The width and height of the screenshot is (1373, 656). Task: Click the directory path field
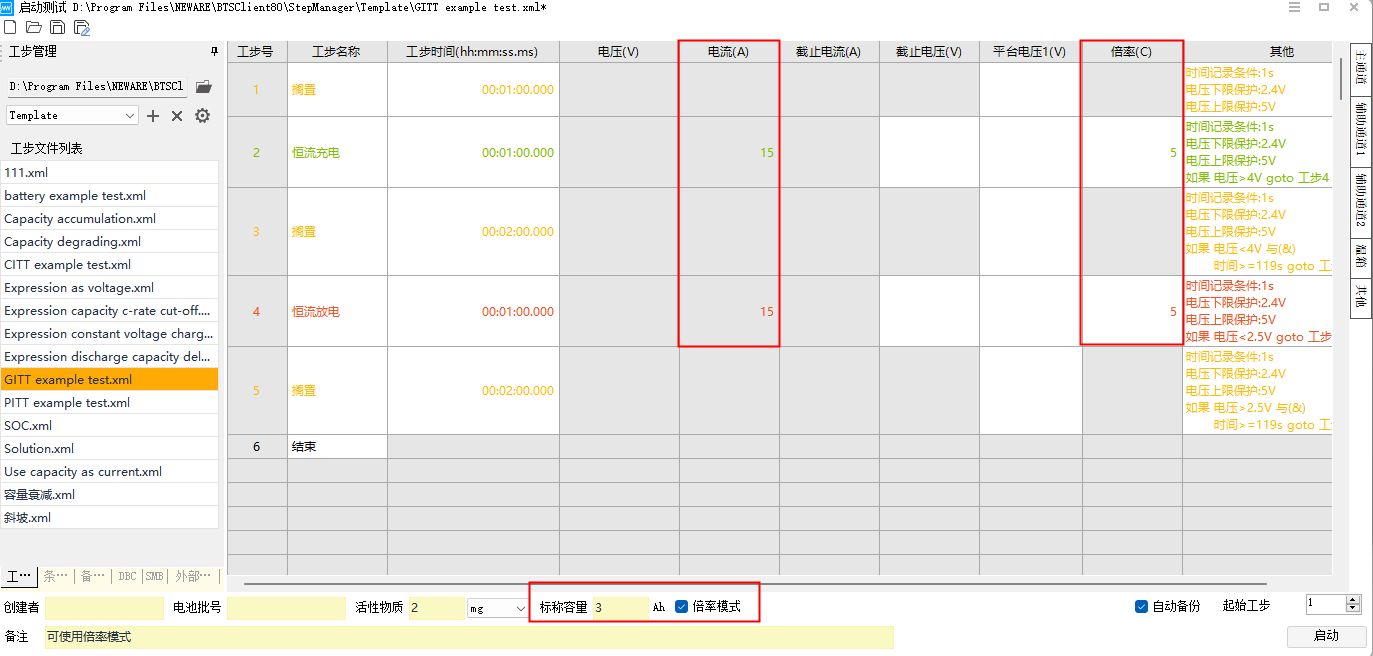(97, 87)
